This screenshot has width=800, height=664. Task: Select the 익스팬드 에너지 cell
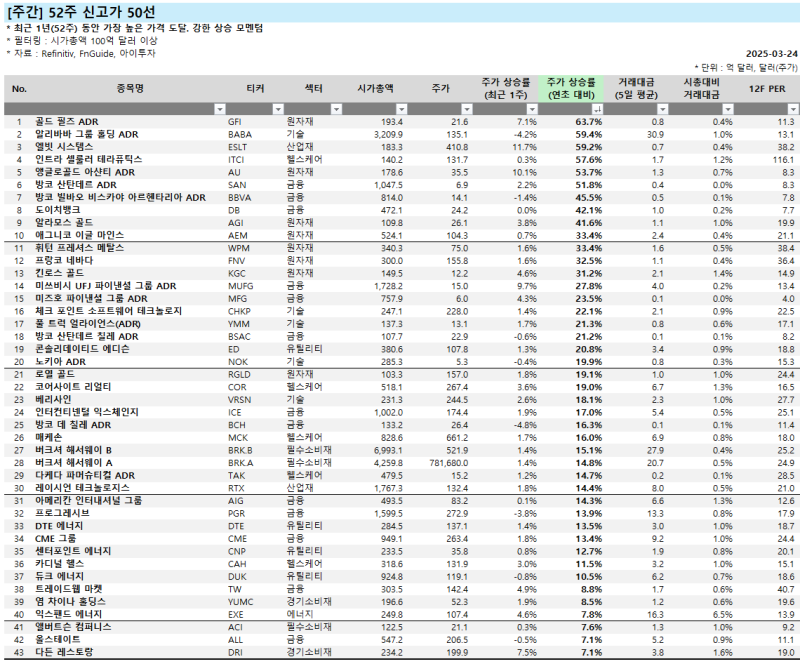(x=68, y=615)
